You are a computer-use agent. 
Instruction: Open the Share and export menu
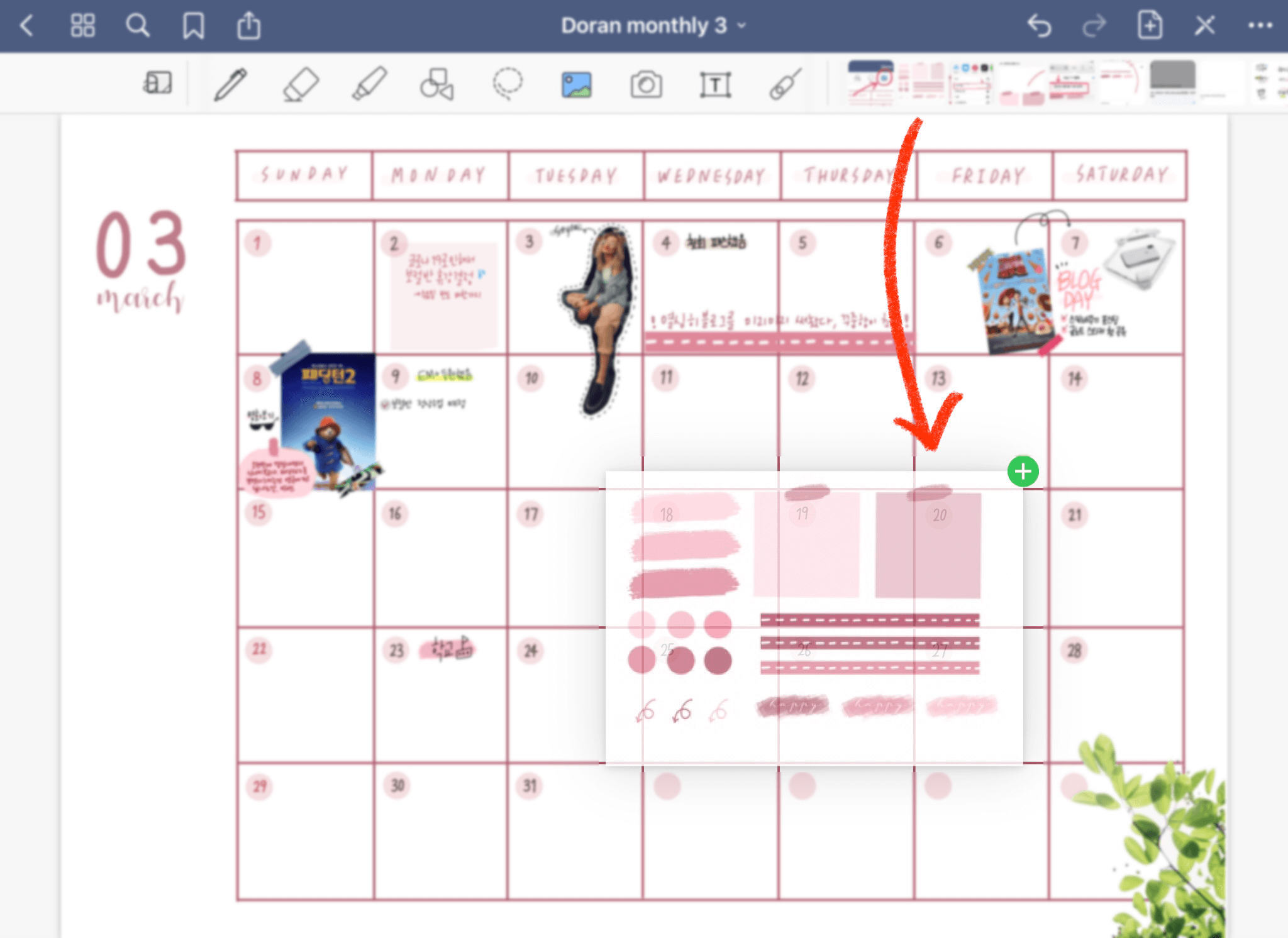click(x=248, y=26)
